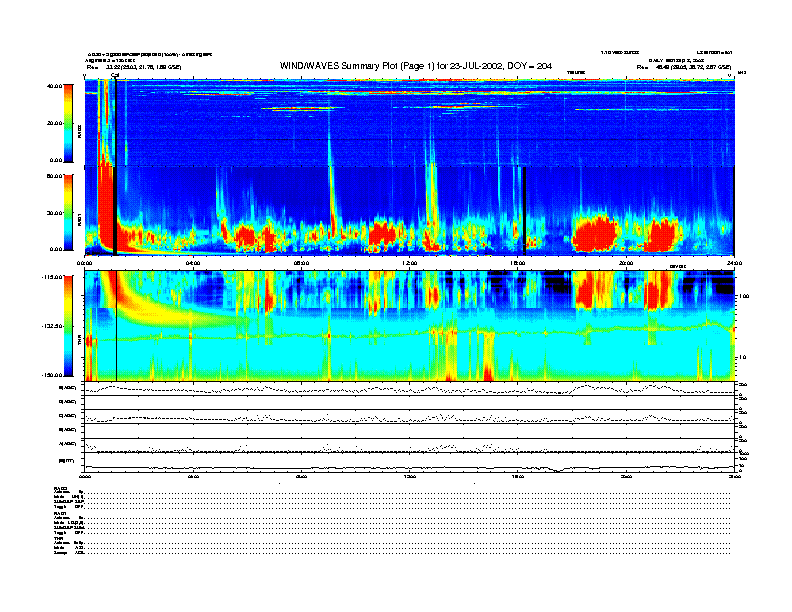This screenshot has height=612, width=792.
Task: Click the topmost line plot panel below TNR
Action: point(410,389)
